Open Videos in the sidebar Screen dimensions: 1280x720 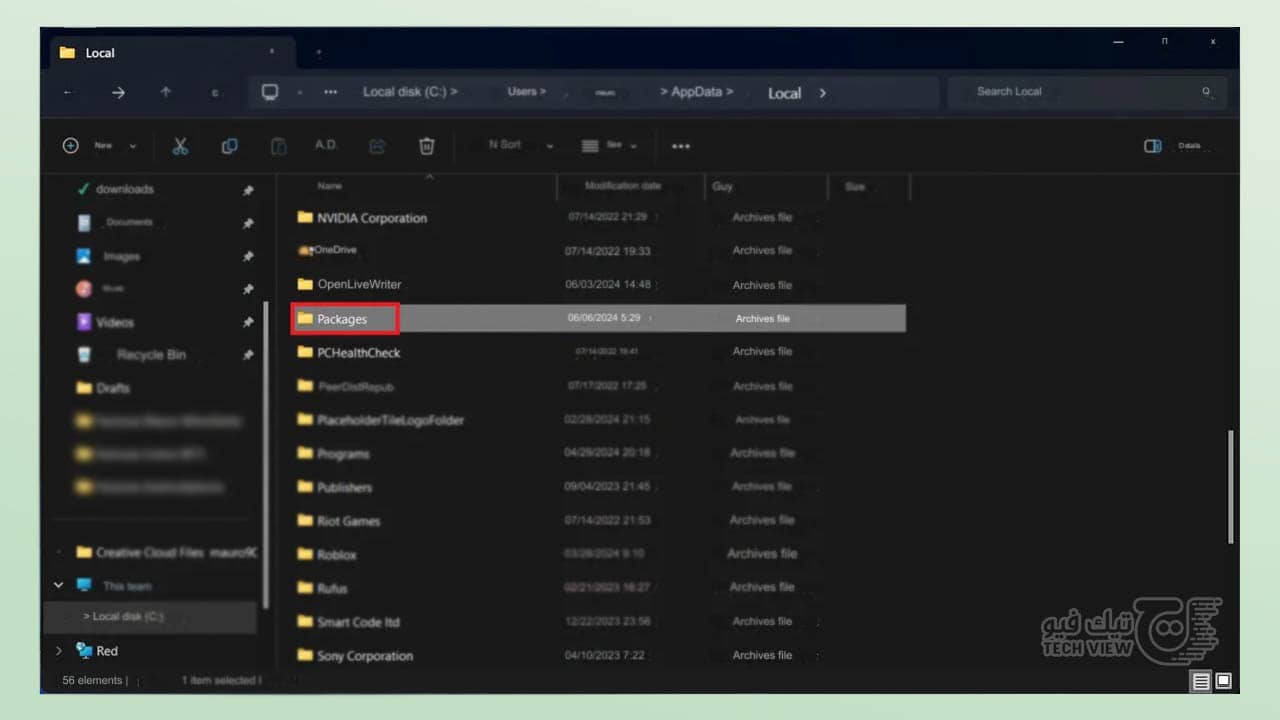click(114, 322)
